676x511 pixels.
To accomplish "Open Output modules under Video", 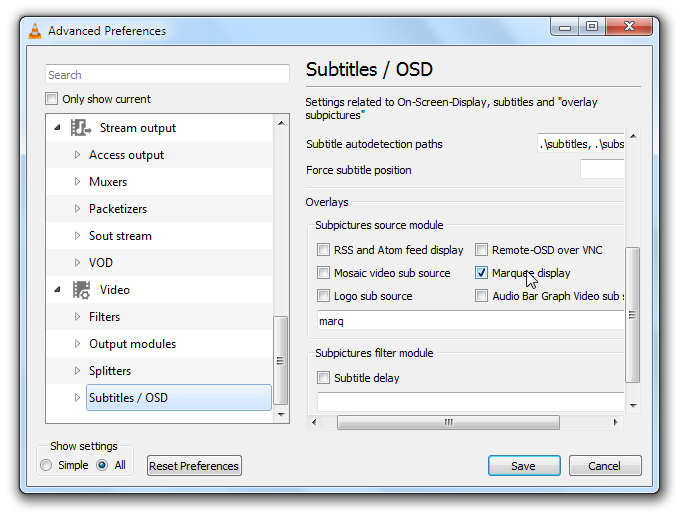I will [x=132, y=344].
